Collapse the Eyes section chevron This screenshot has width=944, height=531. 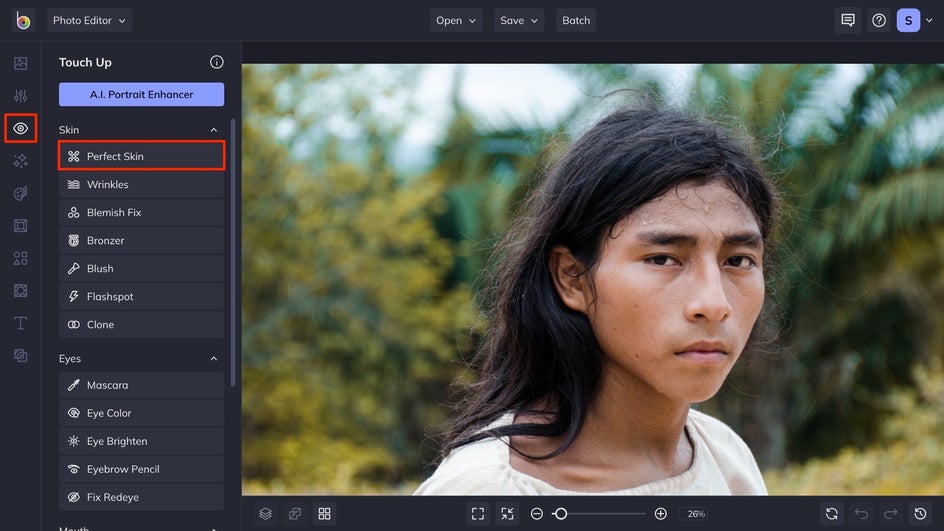pos(213,359)
